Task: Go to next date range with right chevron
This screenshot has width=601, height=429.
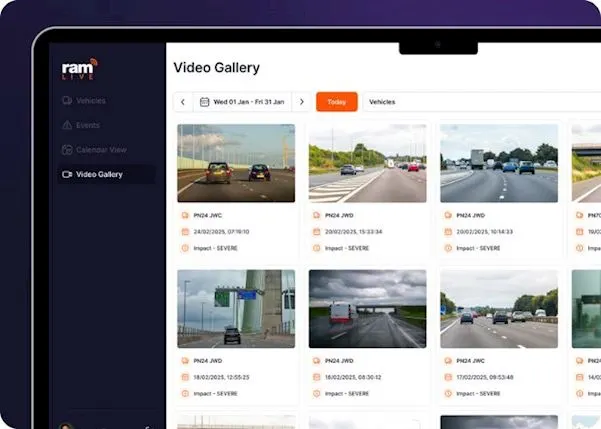Action: (x=302, y=102)
